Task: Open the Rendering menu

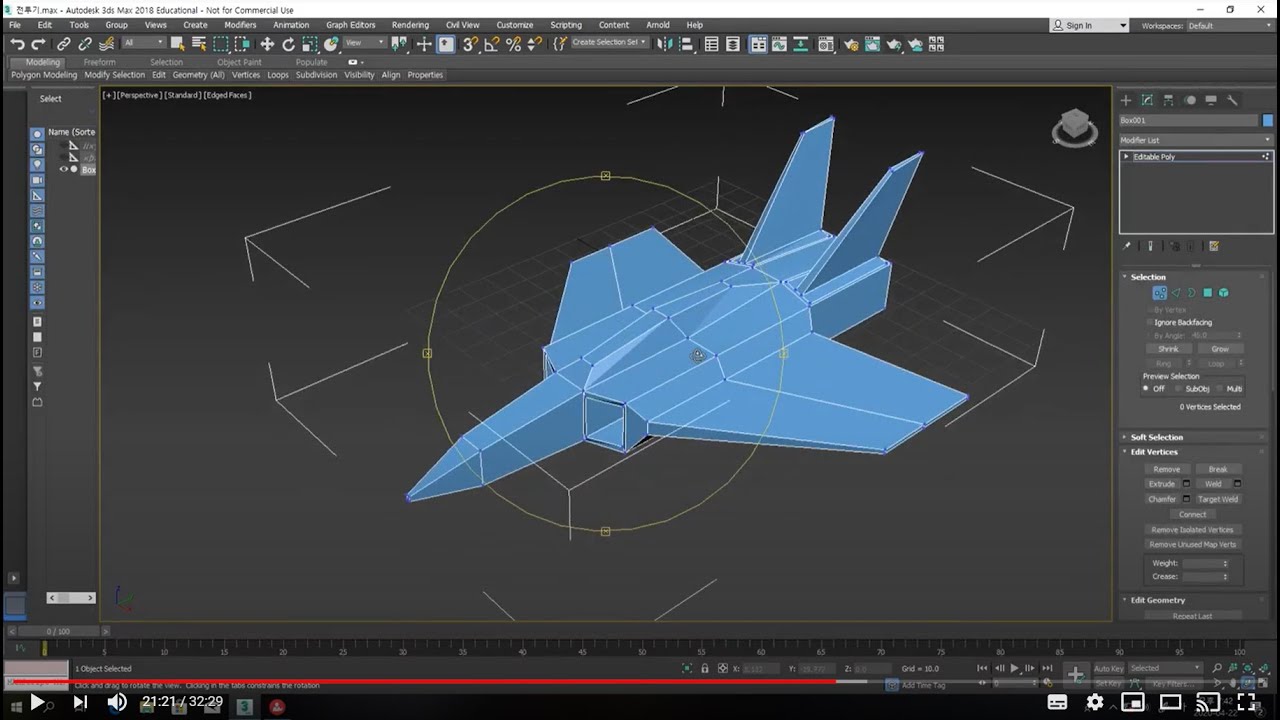Action: (x=410, y=25)
